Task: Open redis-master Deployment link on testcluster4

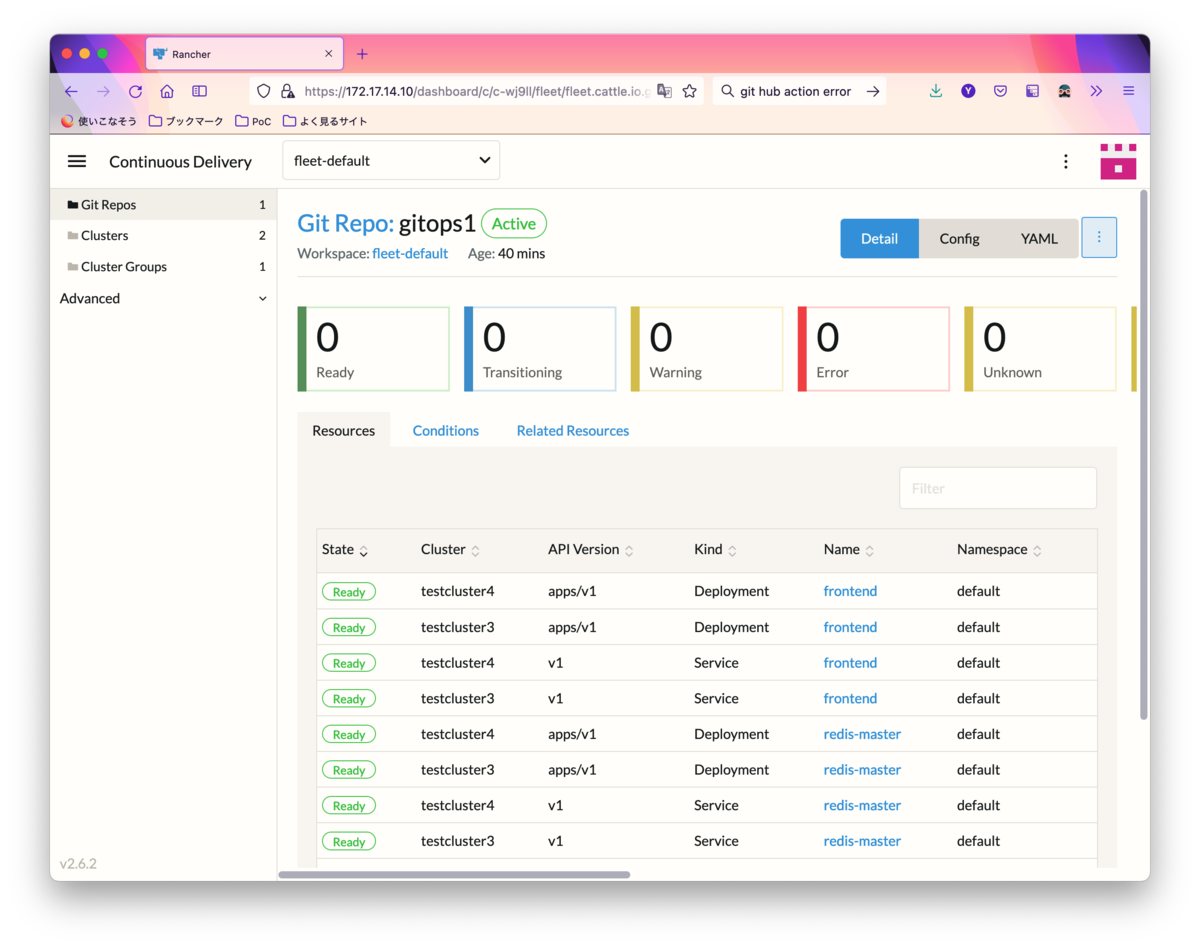Action: click(x=862, y=734)
